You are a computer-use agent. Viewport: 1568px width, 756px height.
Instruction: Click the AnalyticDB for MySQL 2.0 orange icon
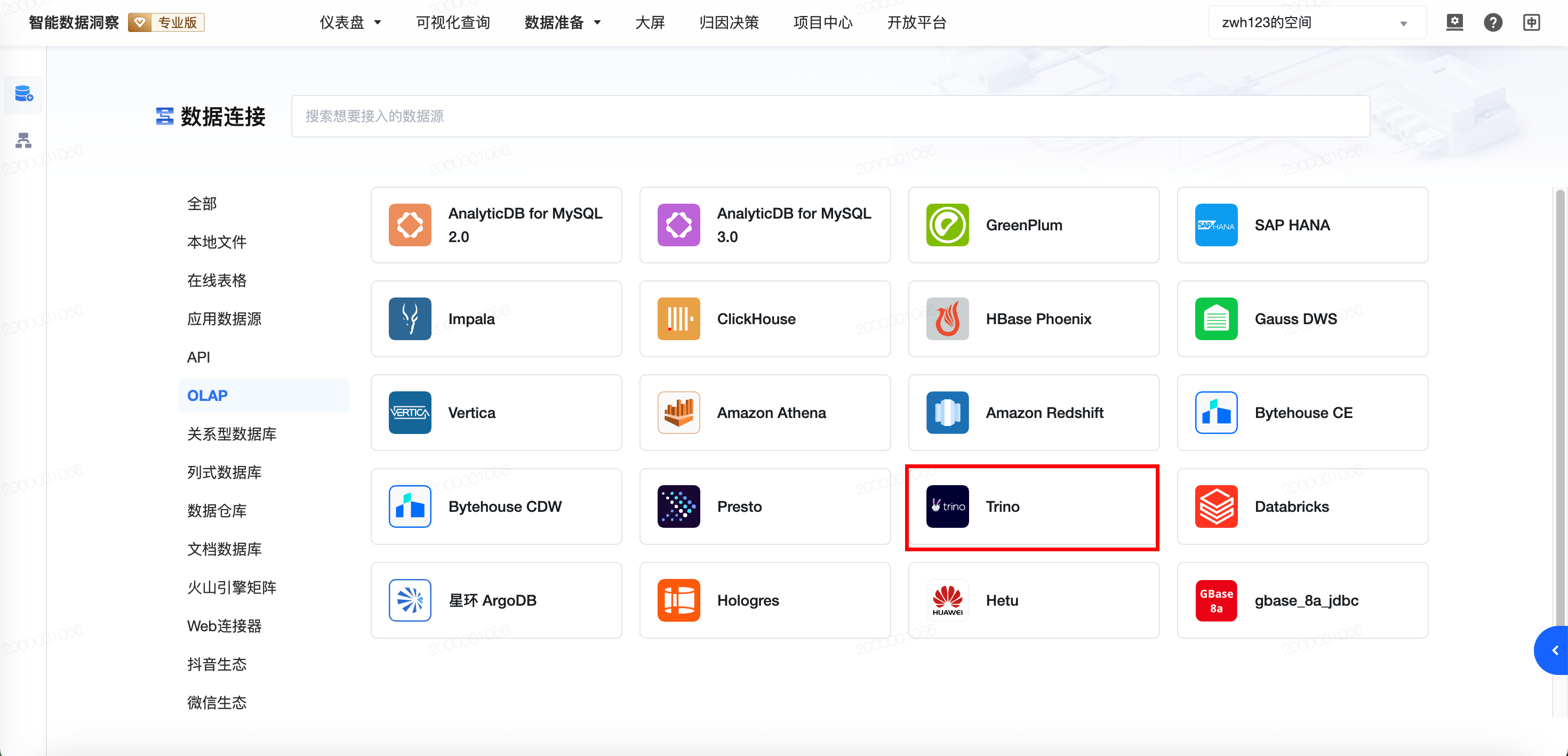tap(410, 225)
